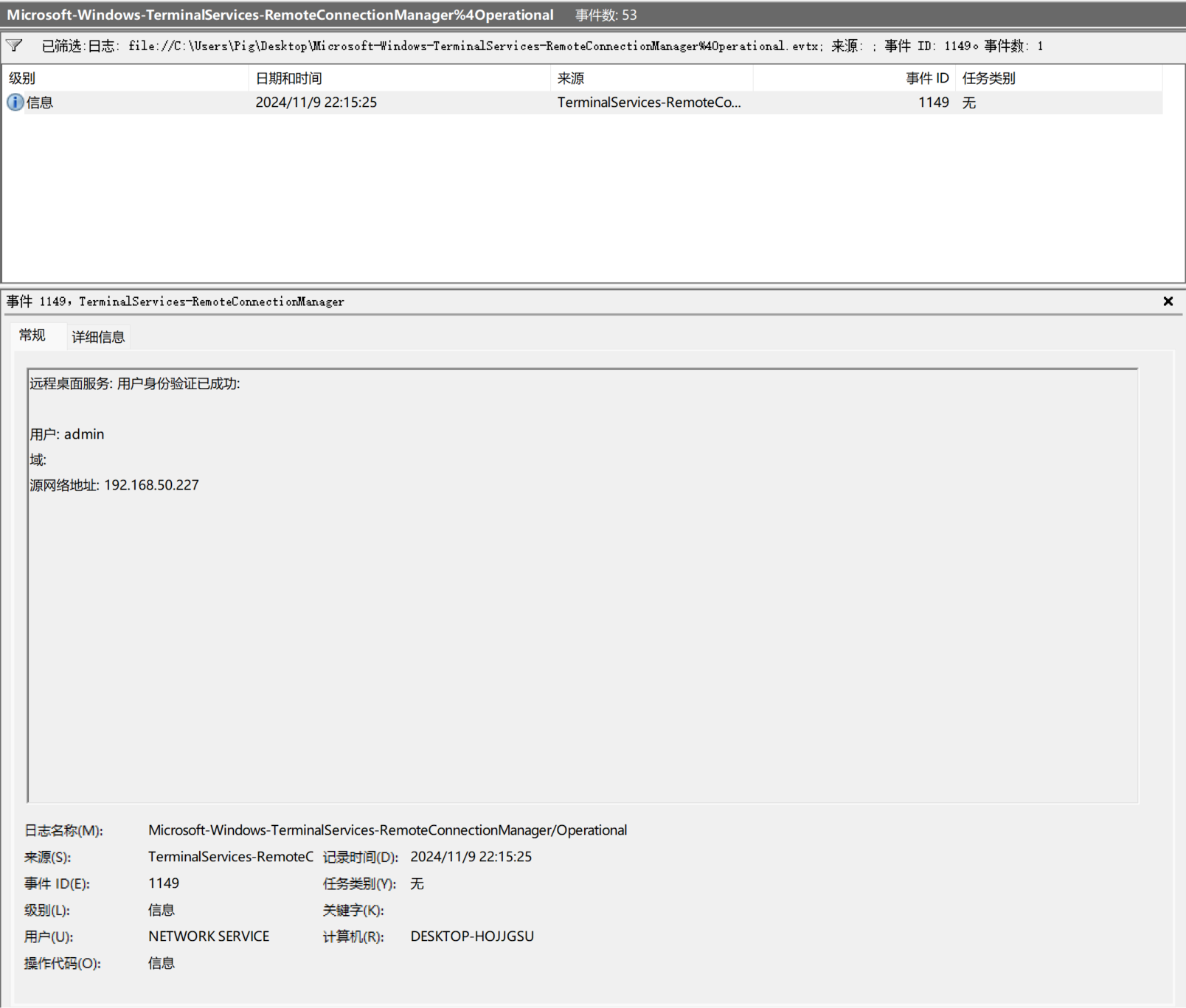Click the filter funnel icon
This screenshot has height=1008, width=1186.
click(x=14, y=46)
